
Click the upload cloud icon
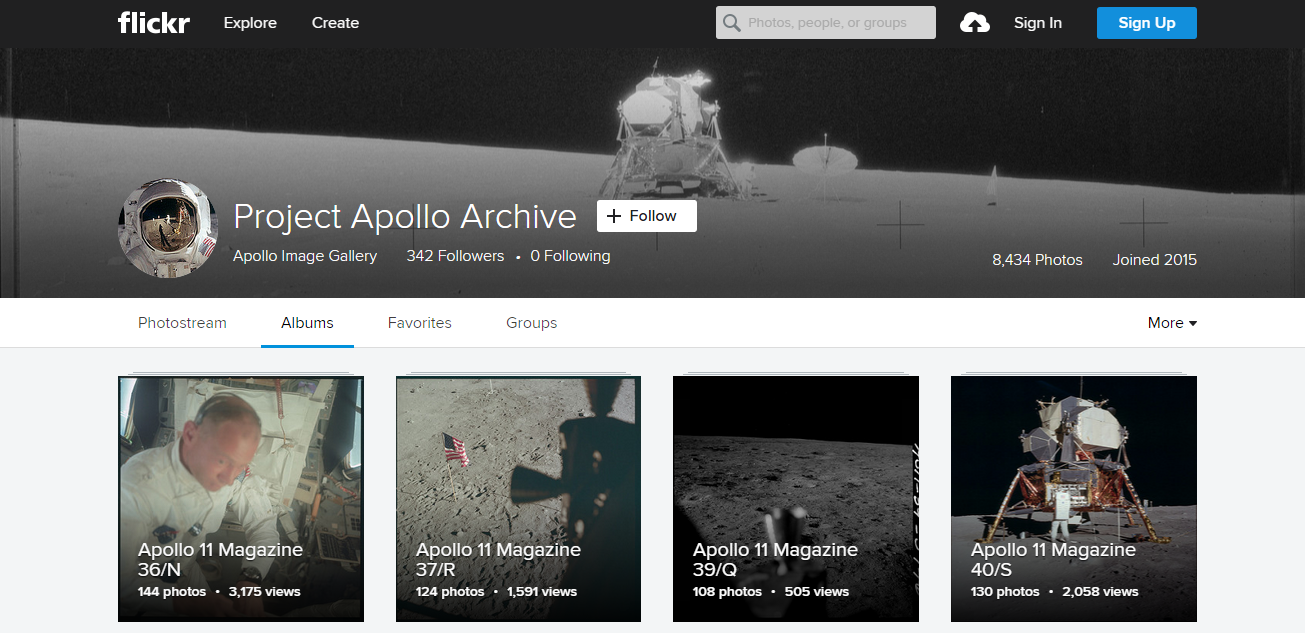point(974,23)
